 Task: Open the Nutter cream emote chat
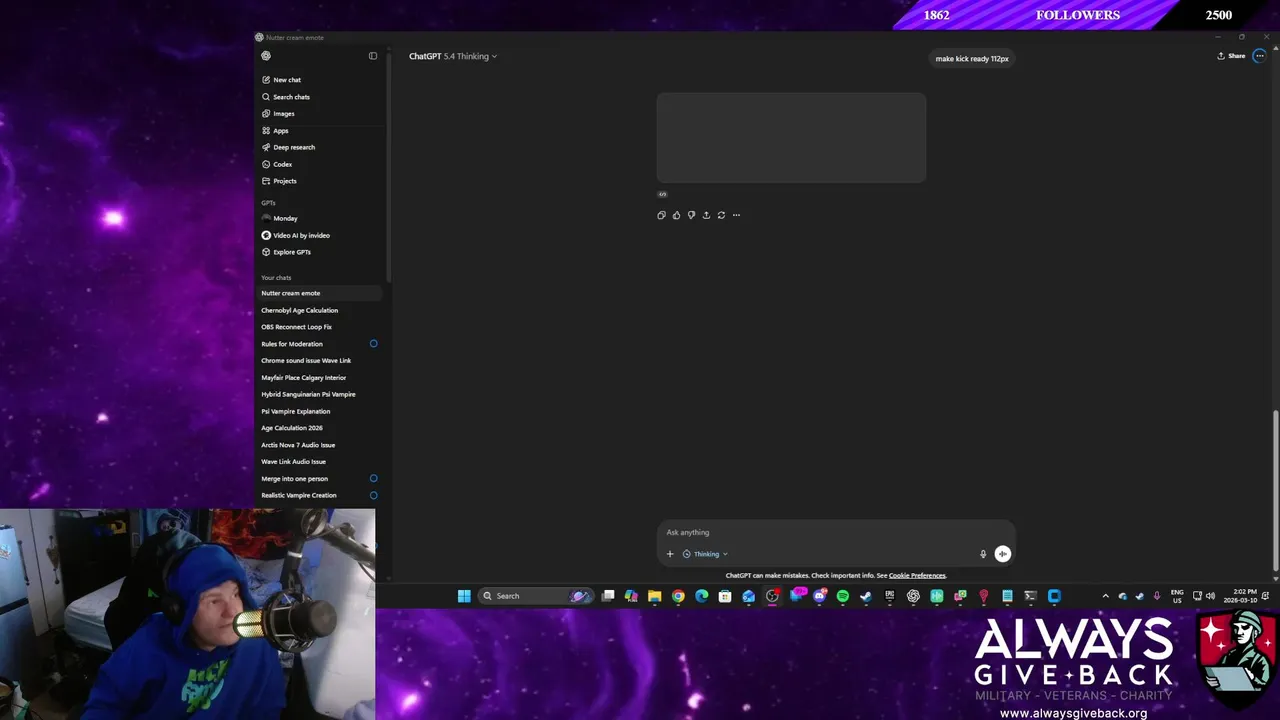tap(320, 293)
